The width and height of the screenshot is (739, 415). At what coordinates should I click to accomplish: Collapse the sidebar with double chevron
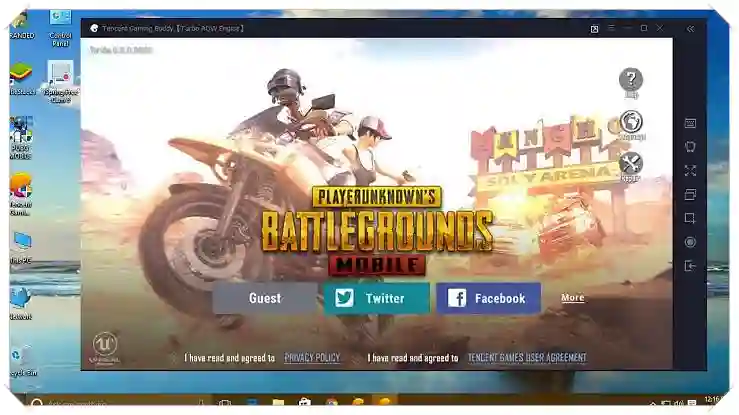tap(690, 29)
